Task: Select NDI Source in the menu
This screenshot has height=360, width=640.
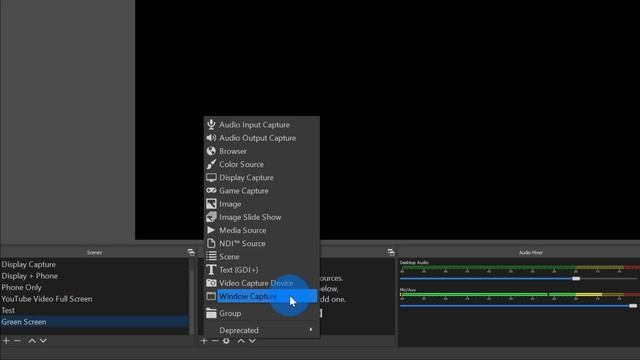Action: [x=262, y=243]
